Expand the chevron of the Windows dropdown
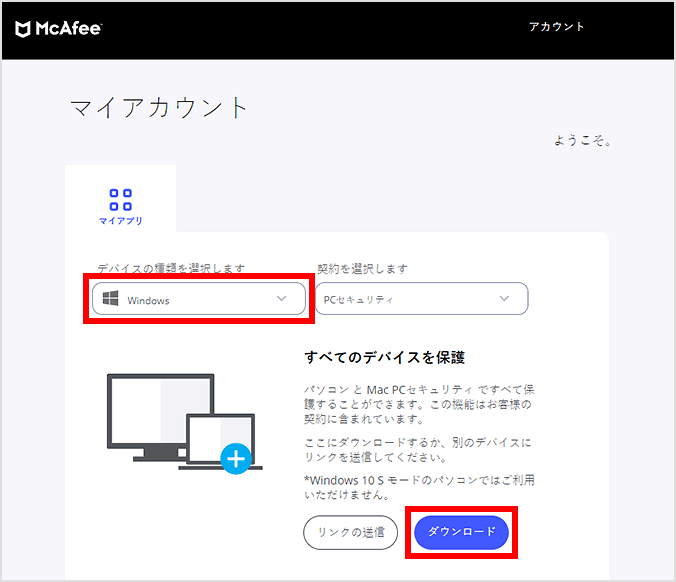This screenshot has width=676, height=582. pyautogui.click(x=282, y=298)
